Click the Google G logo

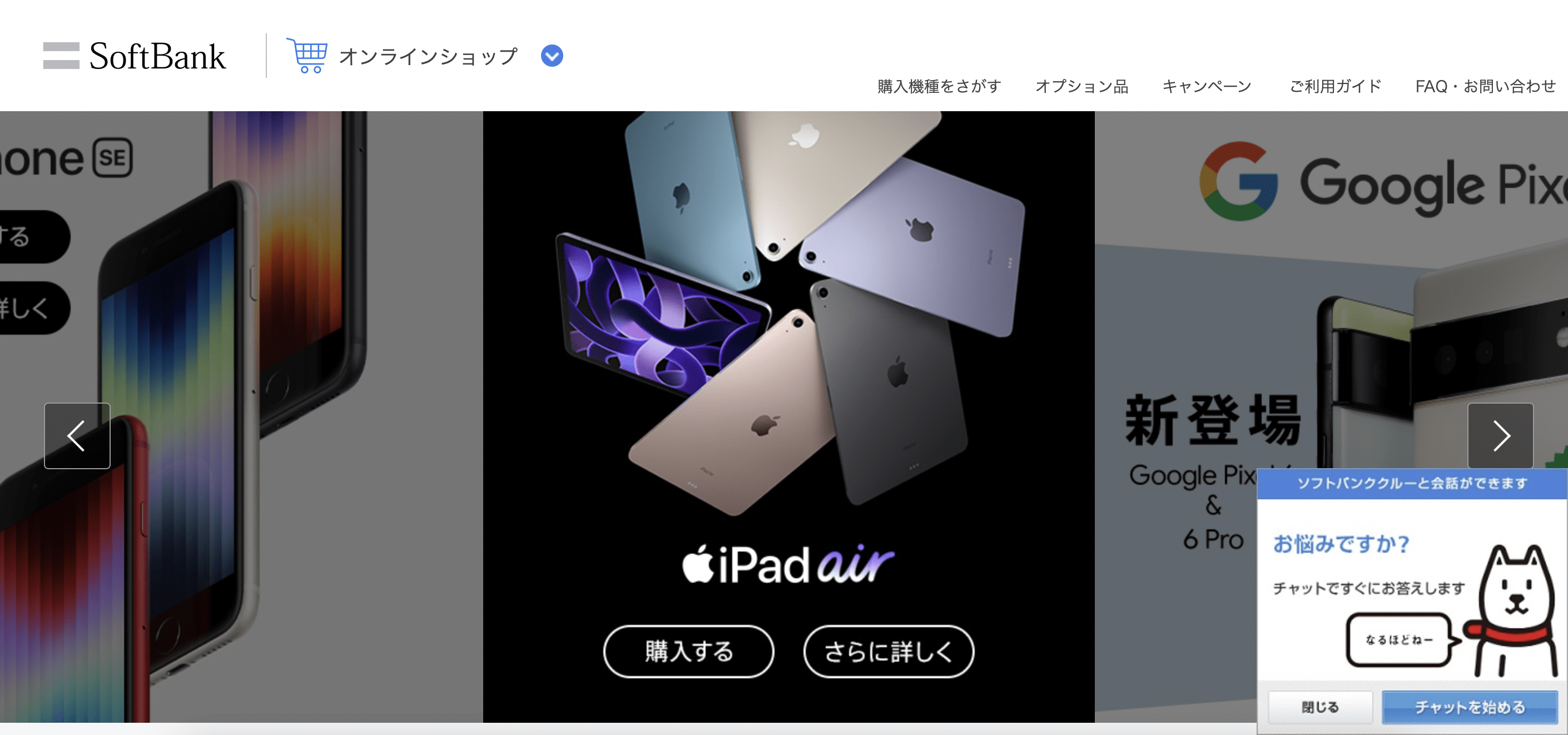pyautogui.click(x=1239, y=181)
